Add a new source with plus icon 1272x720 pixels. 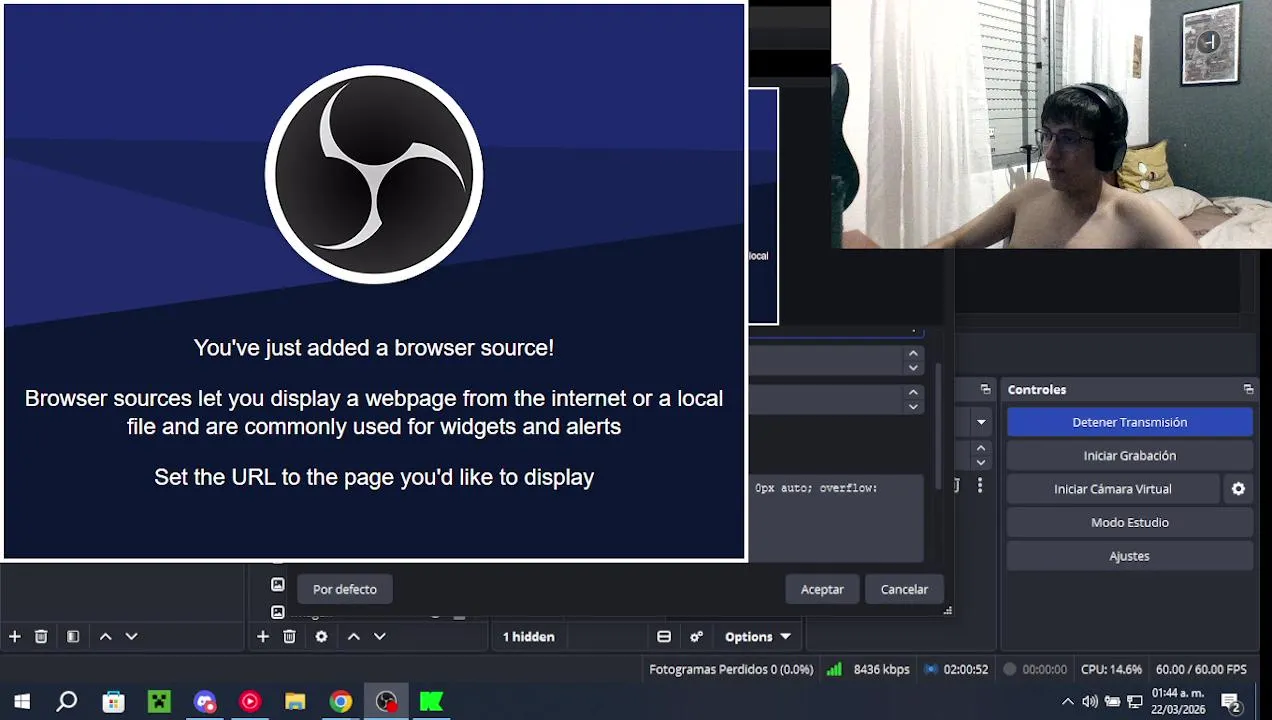tap(263, 636)
